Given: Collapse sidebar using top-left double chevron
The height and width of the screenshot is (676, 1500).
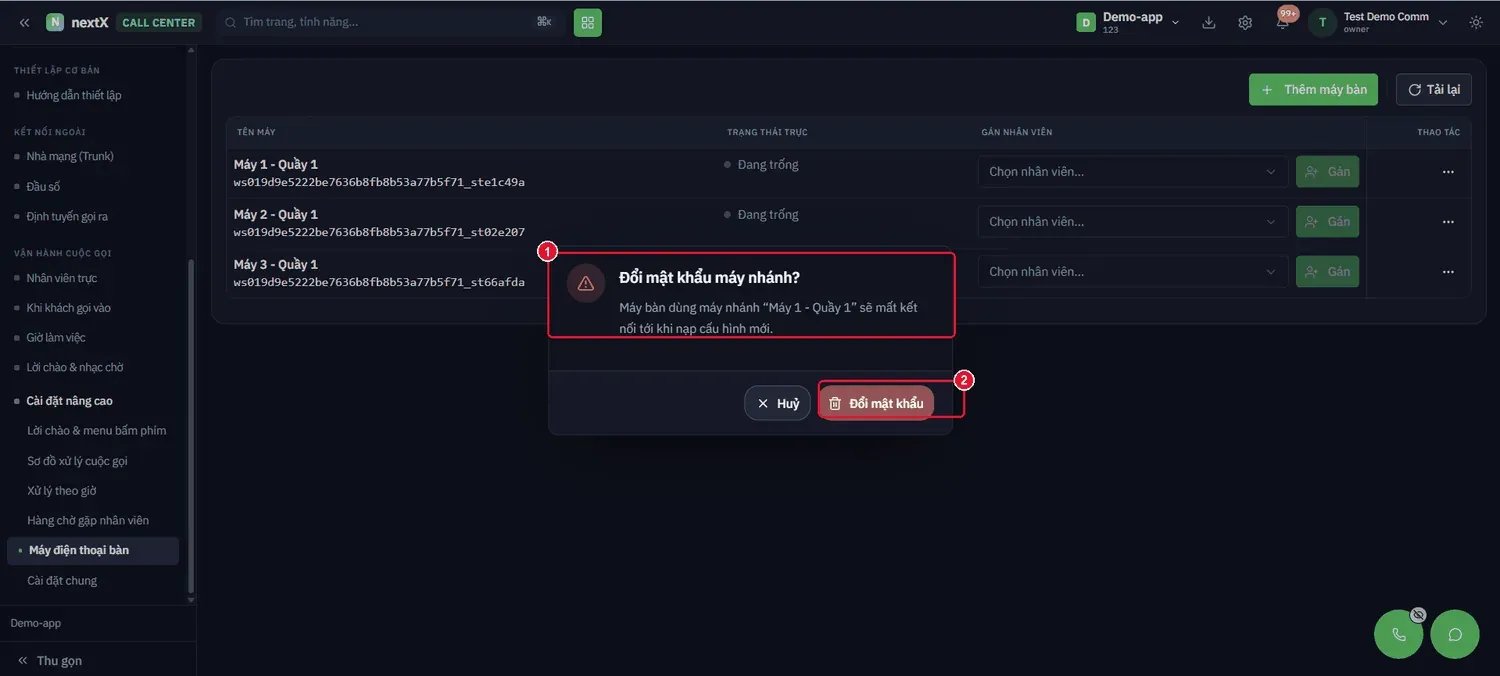Looking at the screenshot, I should 24,22.
